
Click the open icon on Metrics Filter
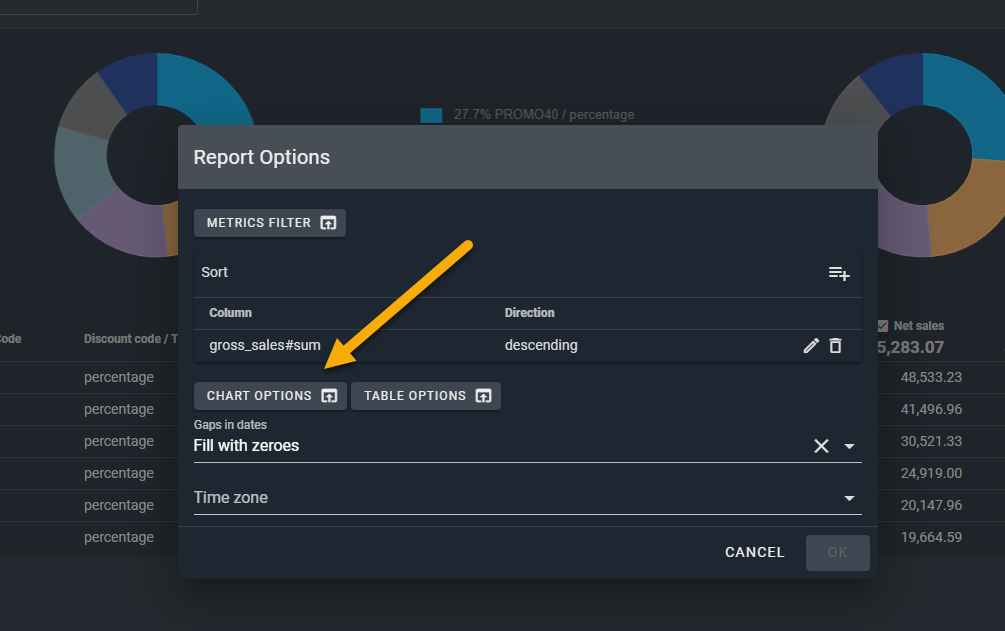328,223
